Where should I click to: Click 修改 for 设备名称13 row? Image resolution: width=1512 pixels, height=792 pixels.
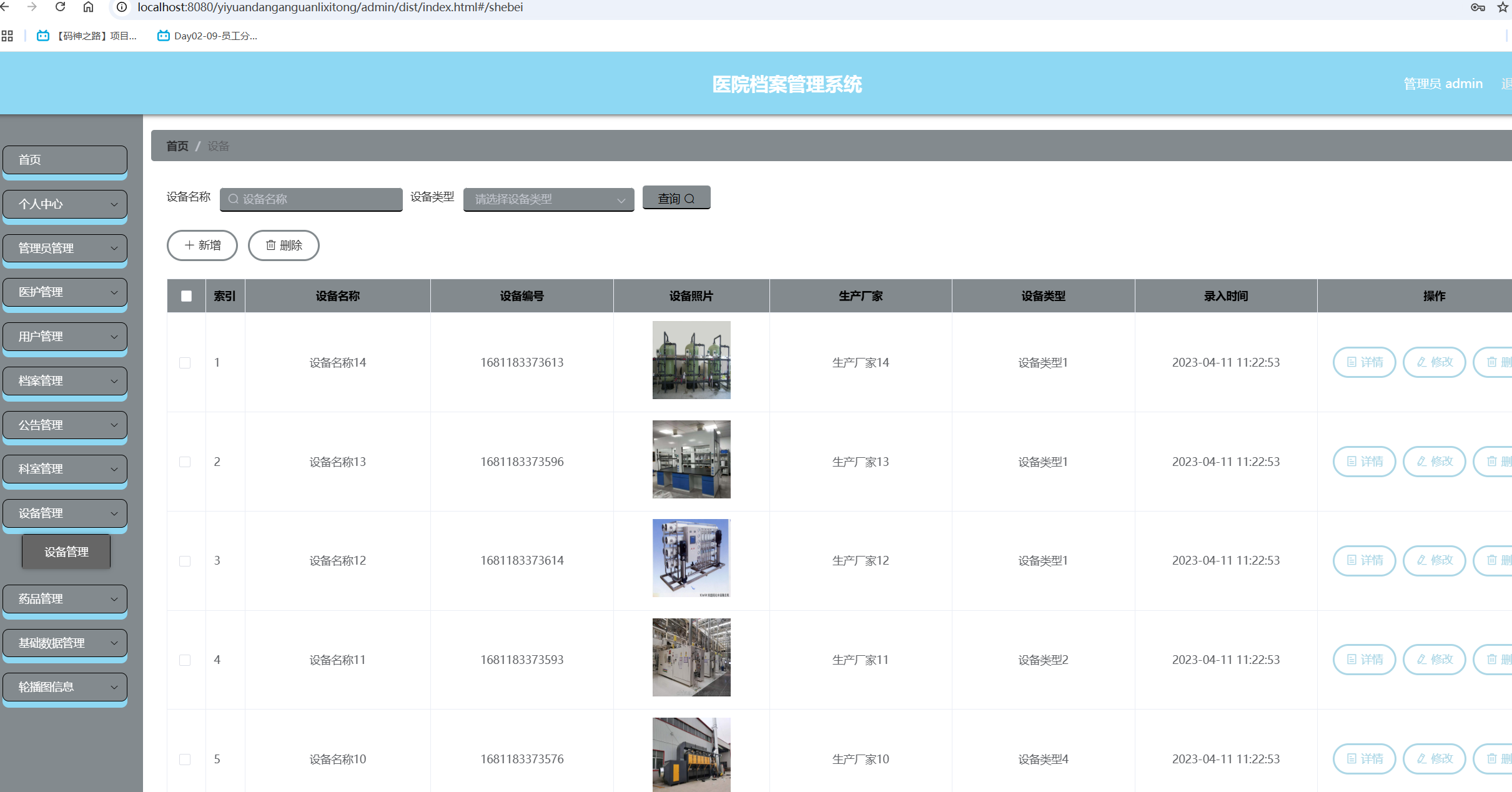click(1434, 462)
